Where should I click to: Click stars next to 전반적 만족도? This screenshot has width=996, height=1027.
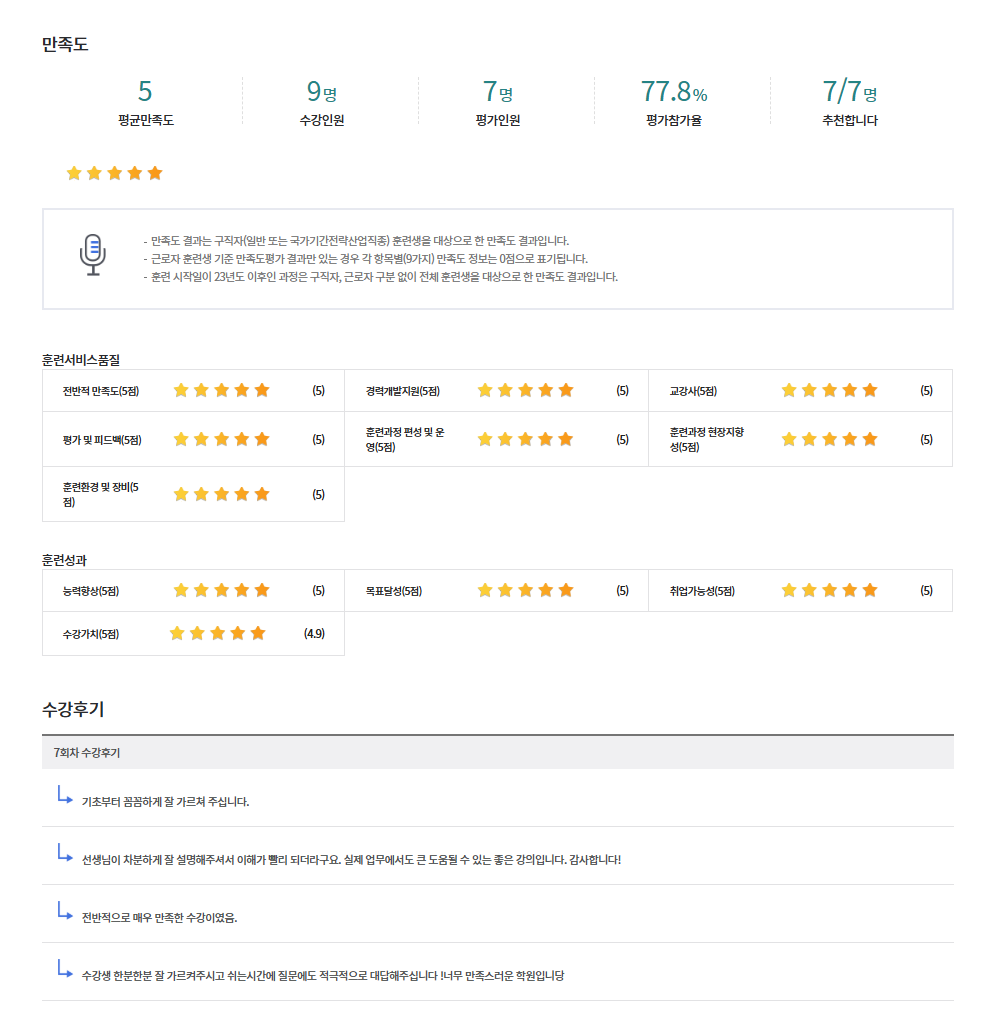coord(222,390)
